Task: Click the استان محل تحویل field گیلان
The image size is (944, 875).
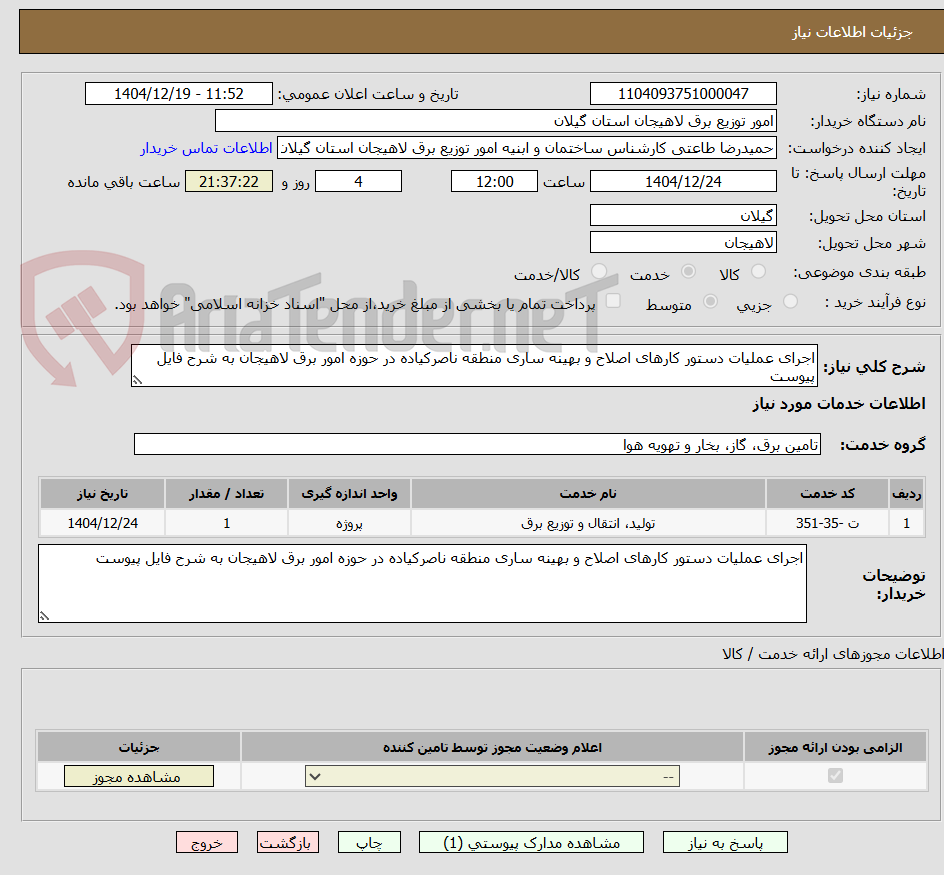Action: click(x=683, y=216)
